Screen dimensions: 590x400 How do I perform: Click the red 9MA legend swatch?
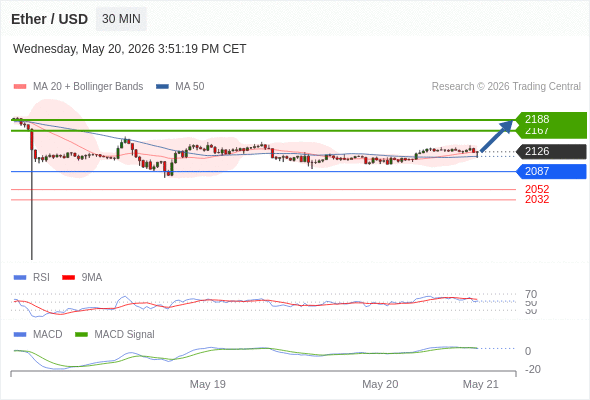coord(68,278)
